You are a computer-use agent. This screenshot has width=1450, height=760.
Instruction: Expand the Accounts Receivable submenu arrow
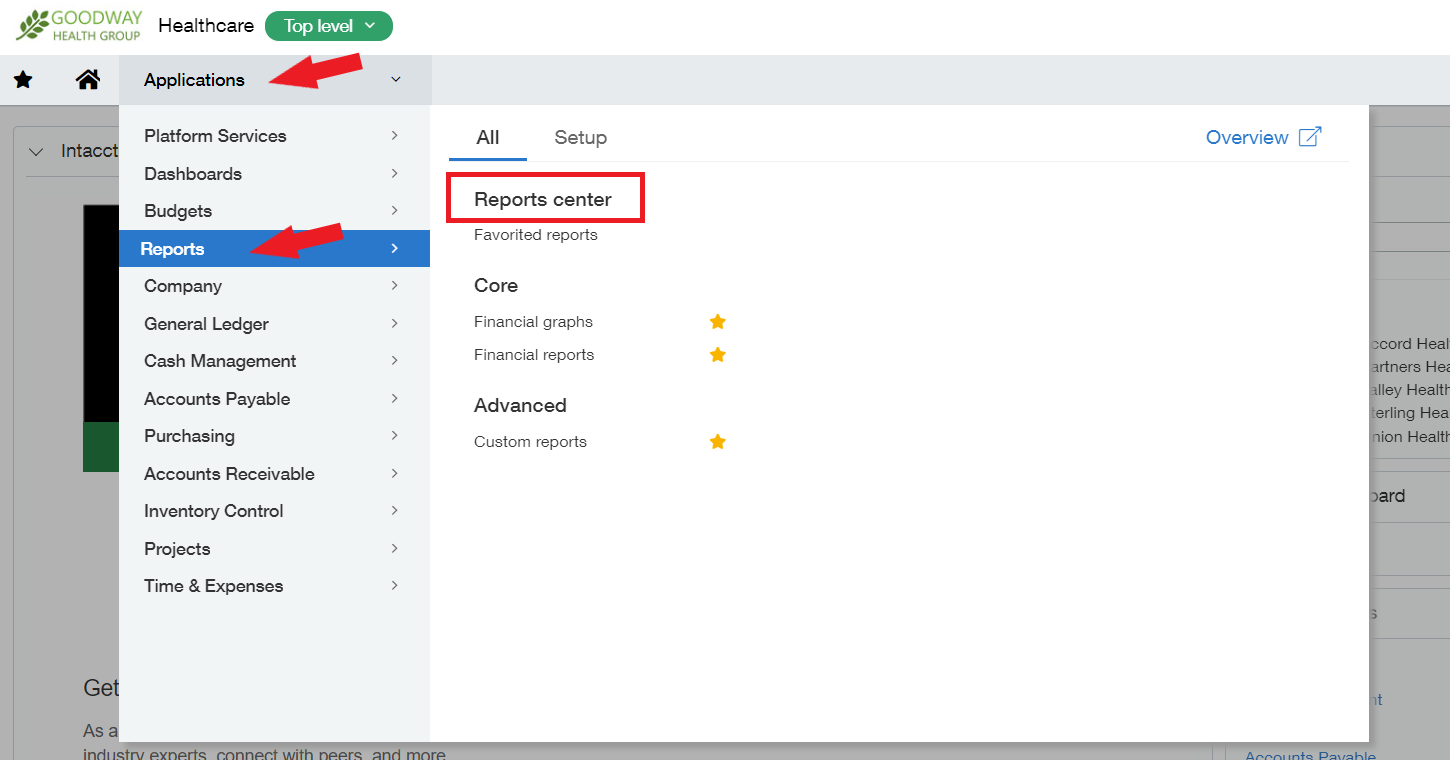[x=395, y=473]
